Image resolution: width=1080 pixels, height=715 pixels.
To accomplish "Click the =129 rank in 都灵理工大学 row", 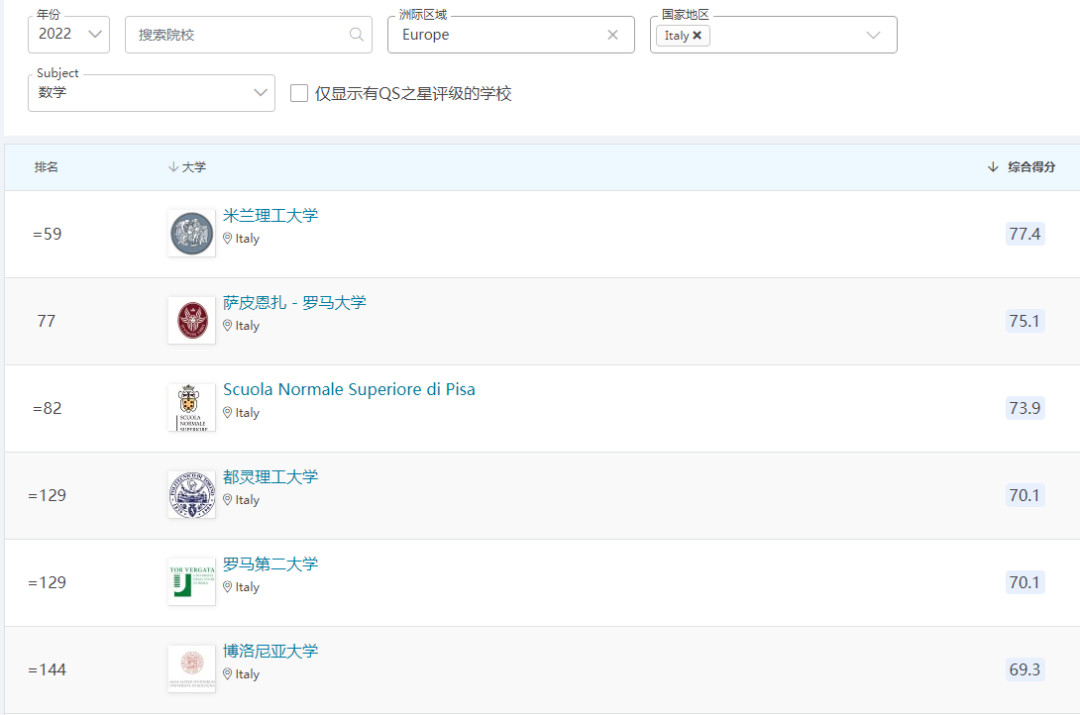I will click(47, 495).
